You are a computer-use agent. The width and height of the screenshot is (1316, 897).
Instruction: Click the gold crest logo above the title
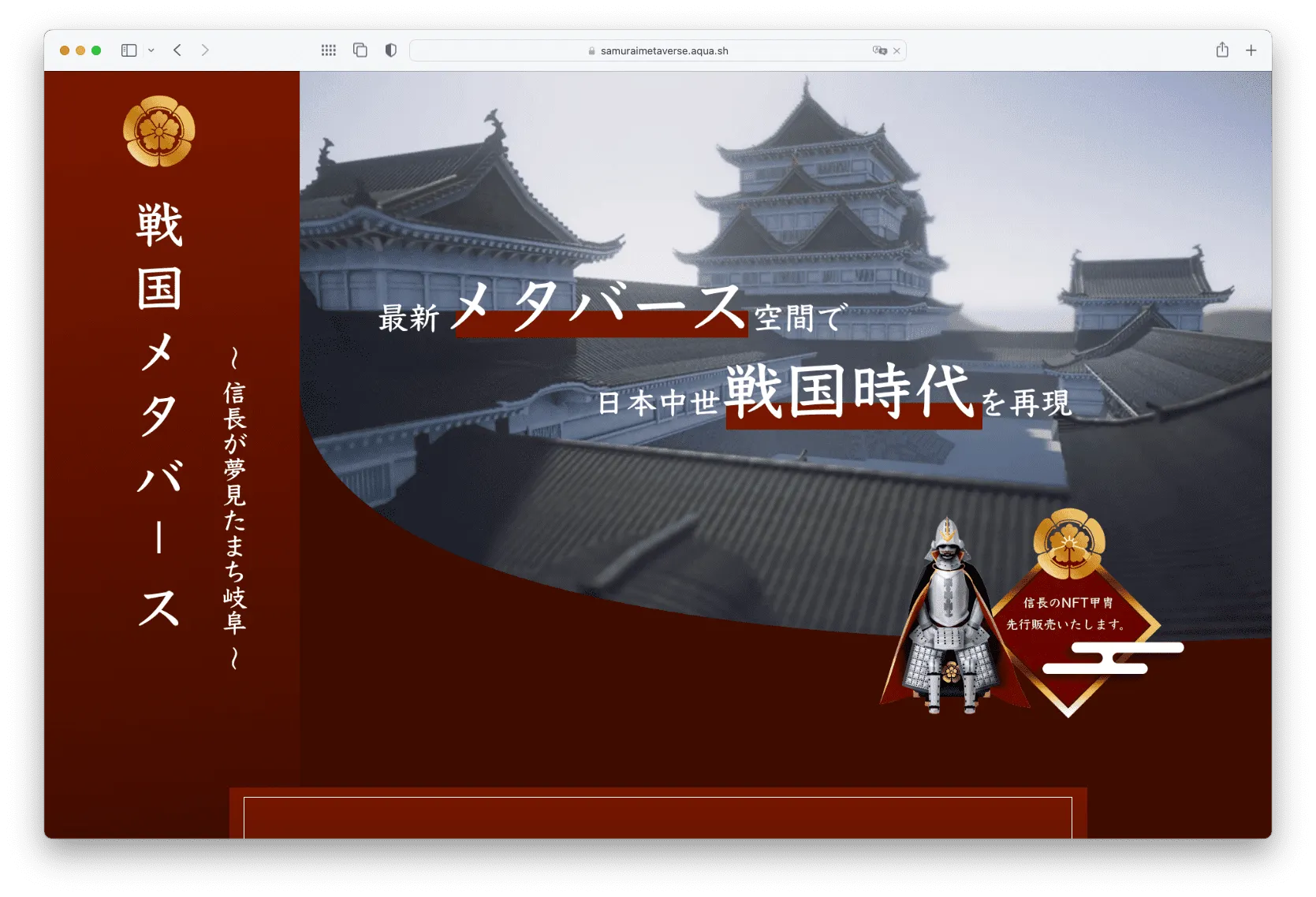click(x=159, y=132)
